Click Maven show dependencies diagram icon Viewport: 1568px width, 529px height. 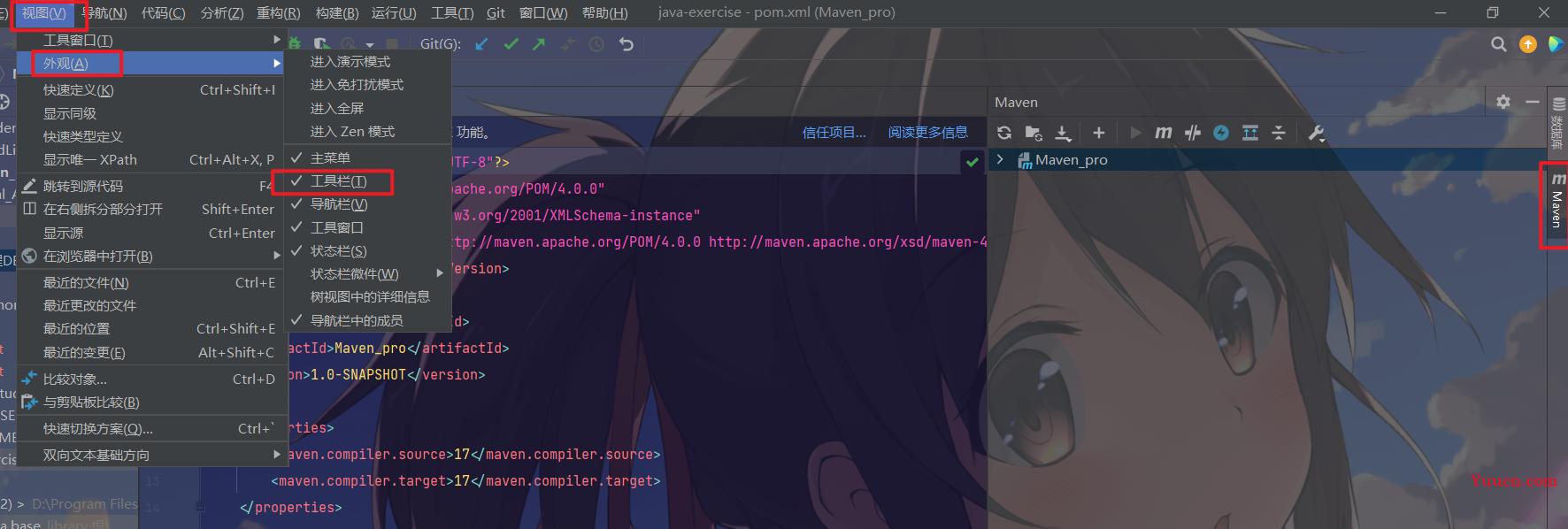coord(1250,133)
